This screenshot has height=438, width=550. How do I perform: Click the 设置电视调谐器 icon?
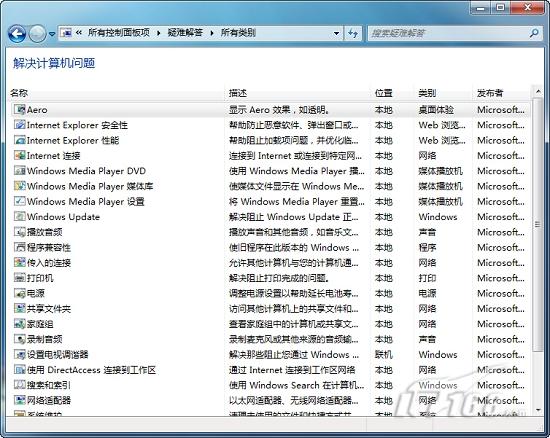pyautogui.click(x=20, y=354)
